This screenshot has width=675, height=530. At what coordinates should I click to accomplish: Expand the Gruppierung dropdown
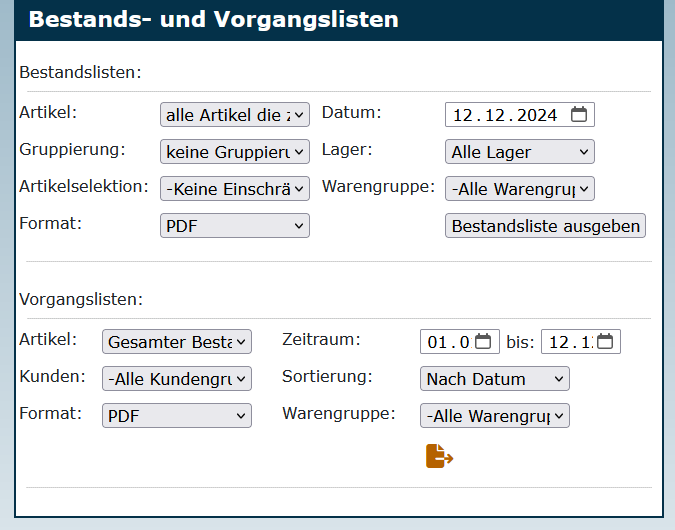[235, 152]
